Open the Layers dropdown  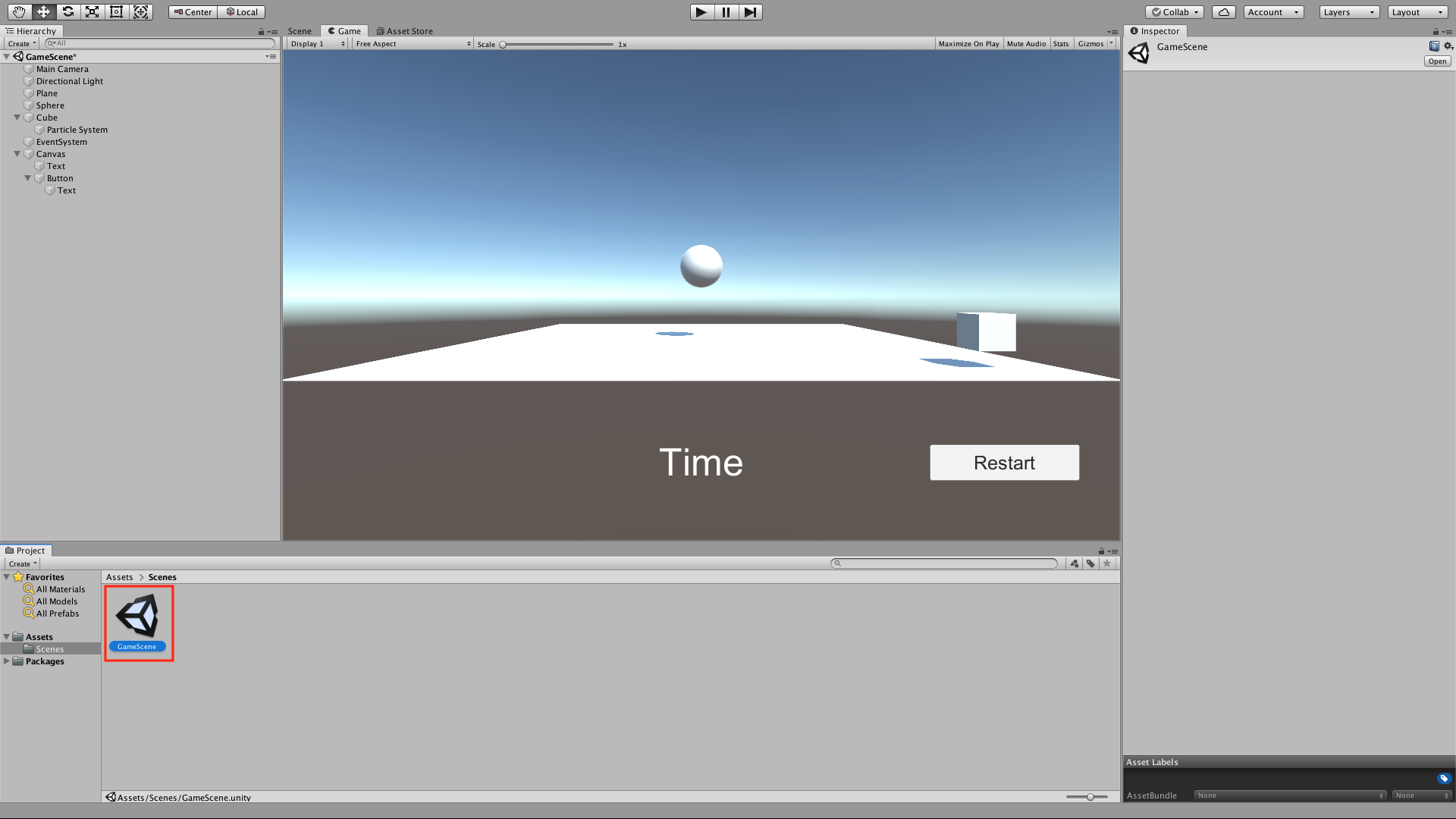pyautogui.click(x=1348, y=12)
